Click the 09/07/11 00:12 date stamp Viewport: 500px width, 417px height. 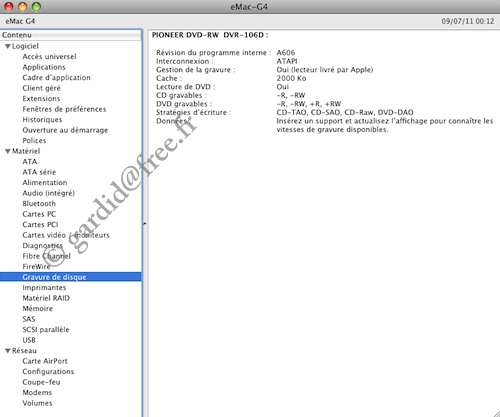click(468, 21)
